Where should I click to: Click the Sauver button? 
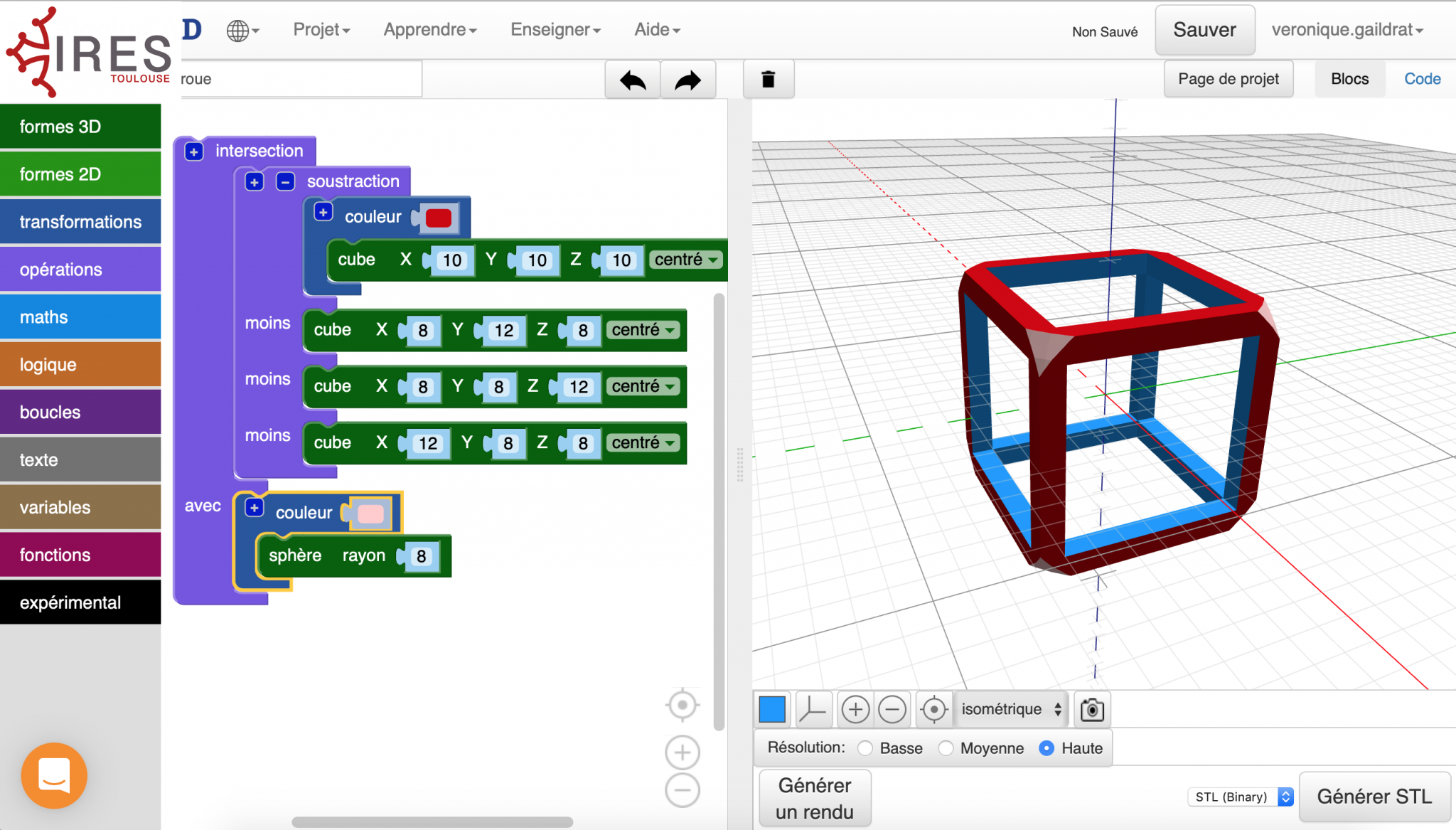(x=1204, y=30)
